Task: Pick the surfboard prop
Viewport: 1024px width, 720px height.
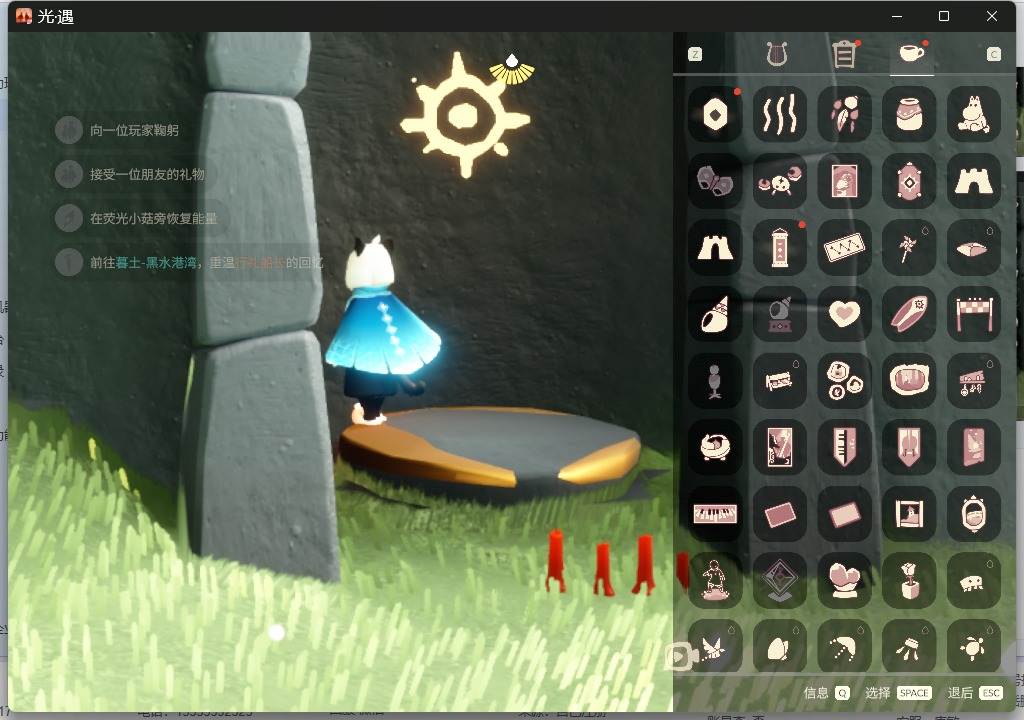Action: (x=909, y=314)
